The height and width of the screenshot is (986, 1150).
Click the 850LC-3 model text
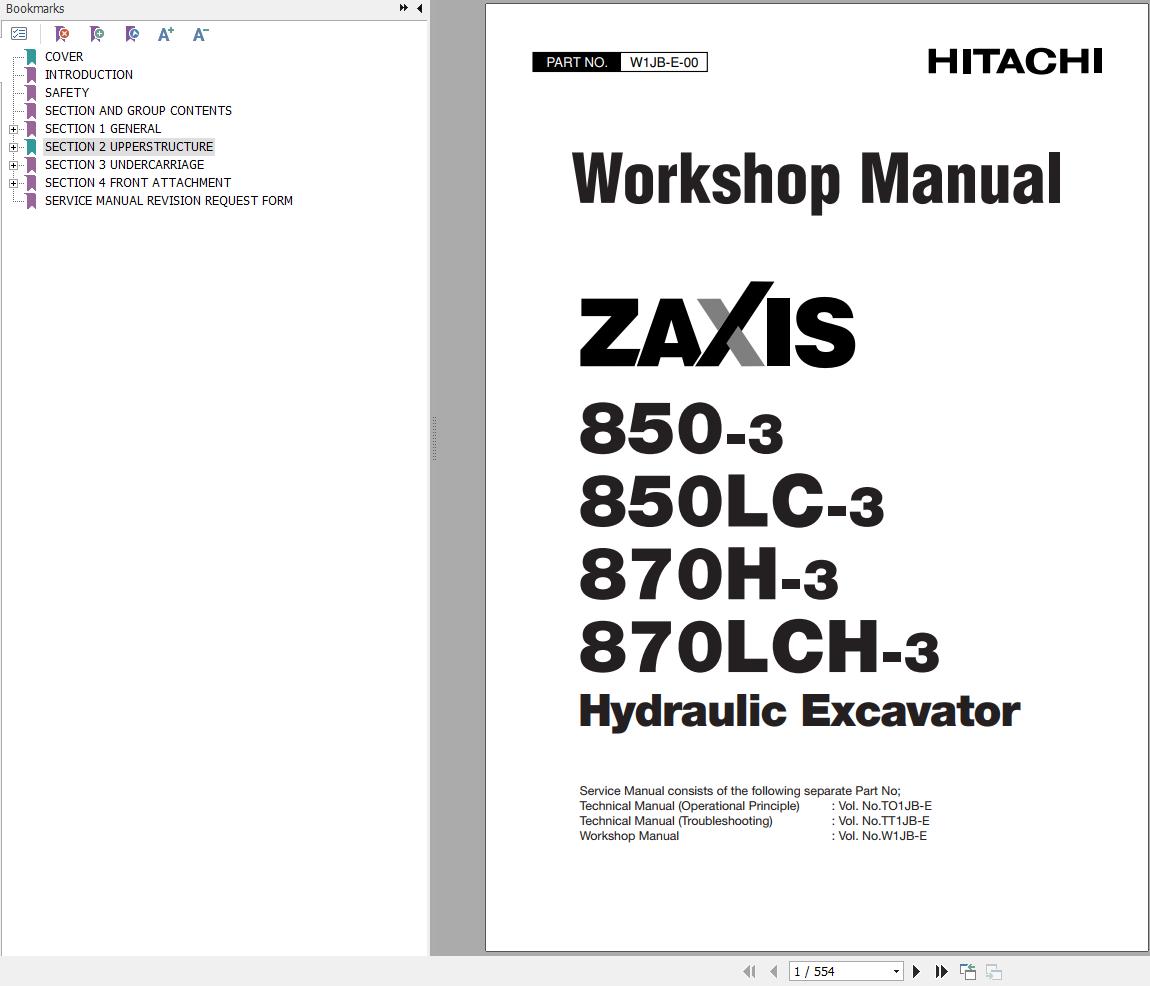[731, 501]
